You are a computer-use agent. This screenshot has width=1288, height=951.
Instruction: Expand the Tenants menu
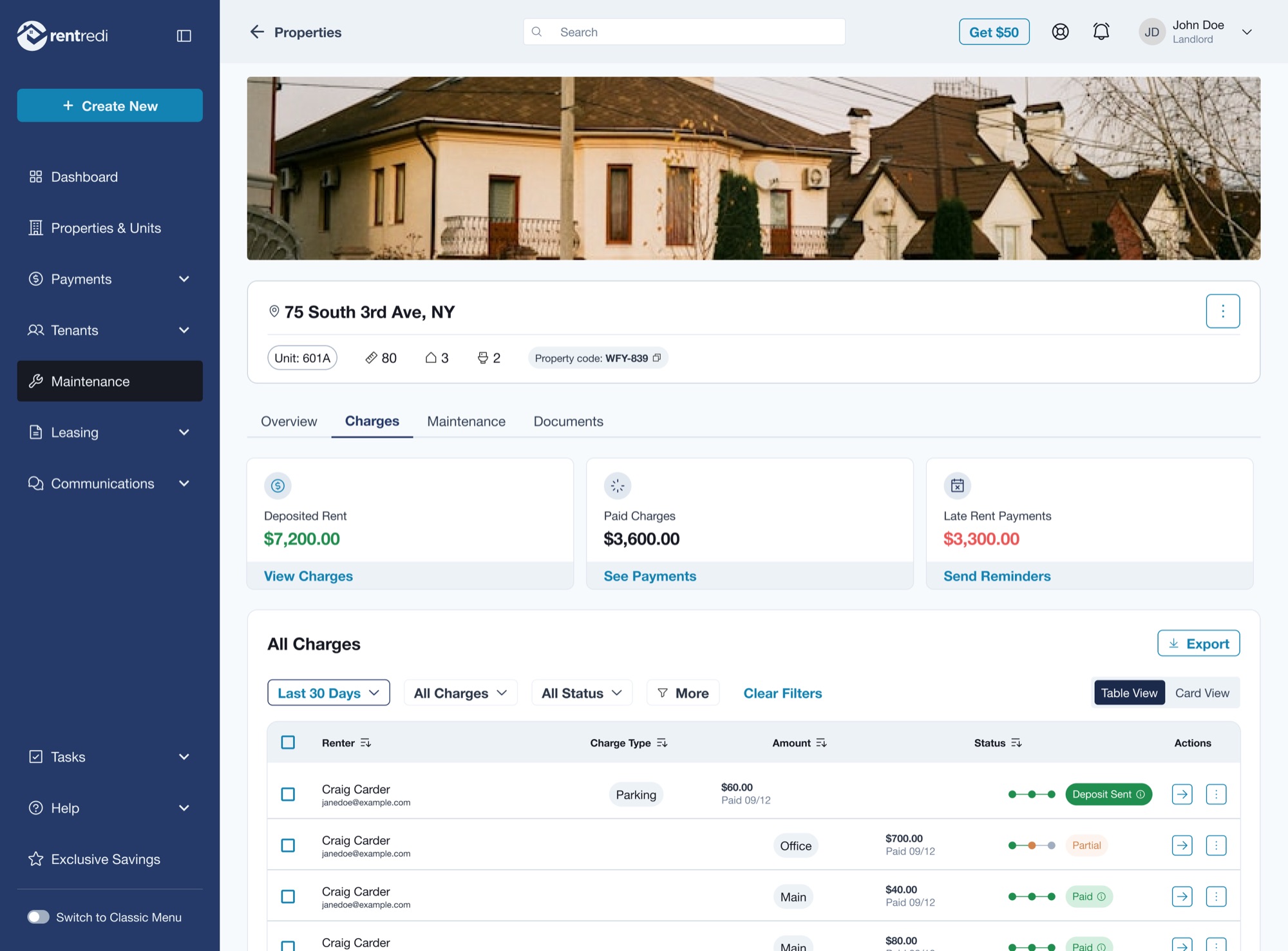pyautogui.click(x=109, y=330)
